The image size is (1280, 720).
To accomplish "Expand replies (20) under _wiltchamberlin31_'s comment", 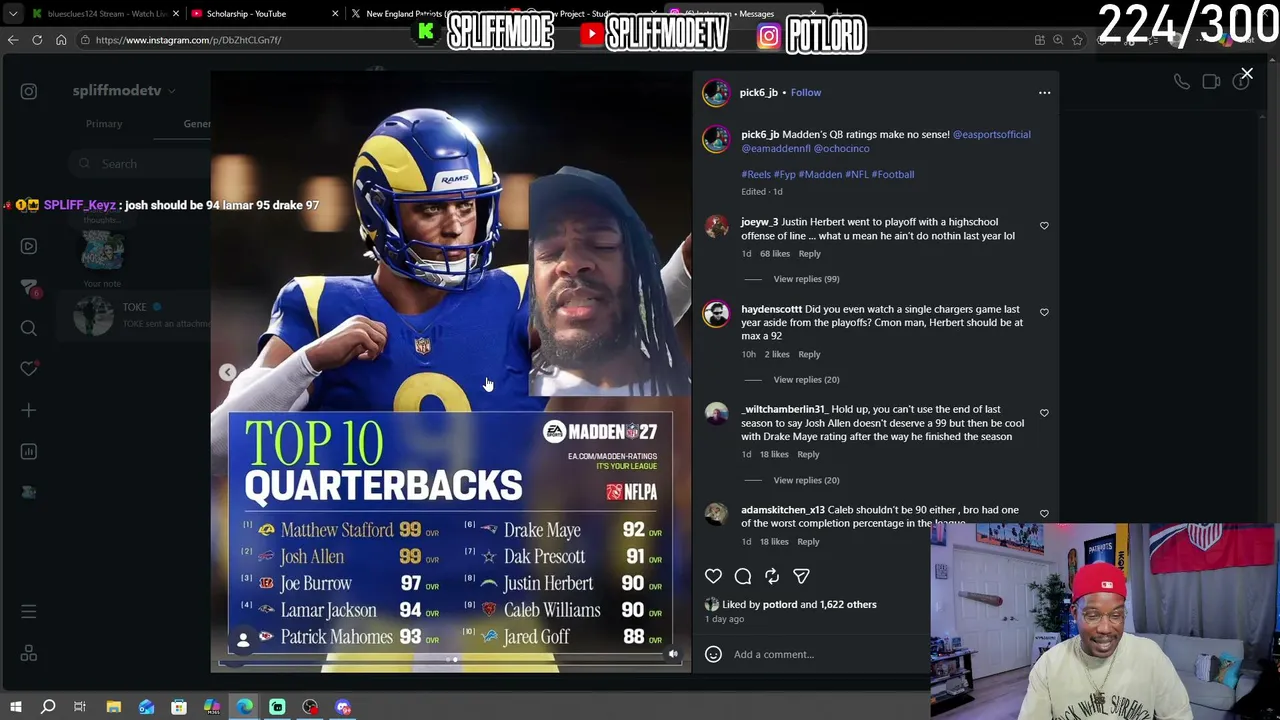I will (806, 480).
